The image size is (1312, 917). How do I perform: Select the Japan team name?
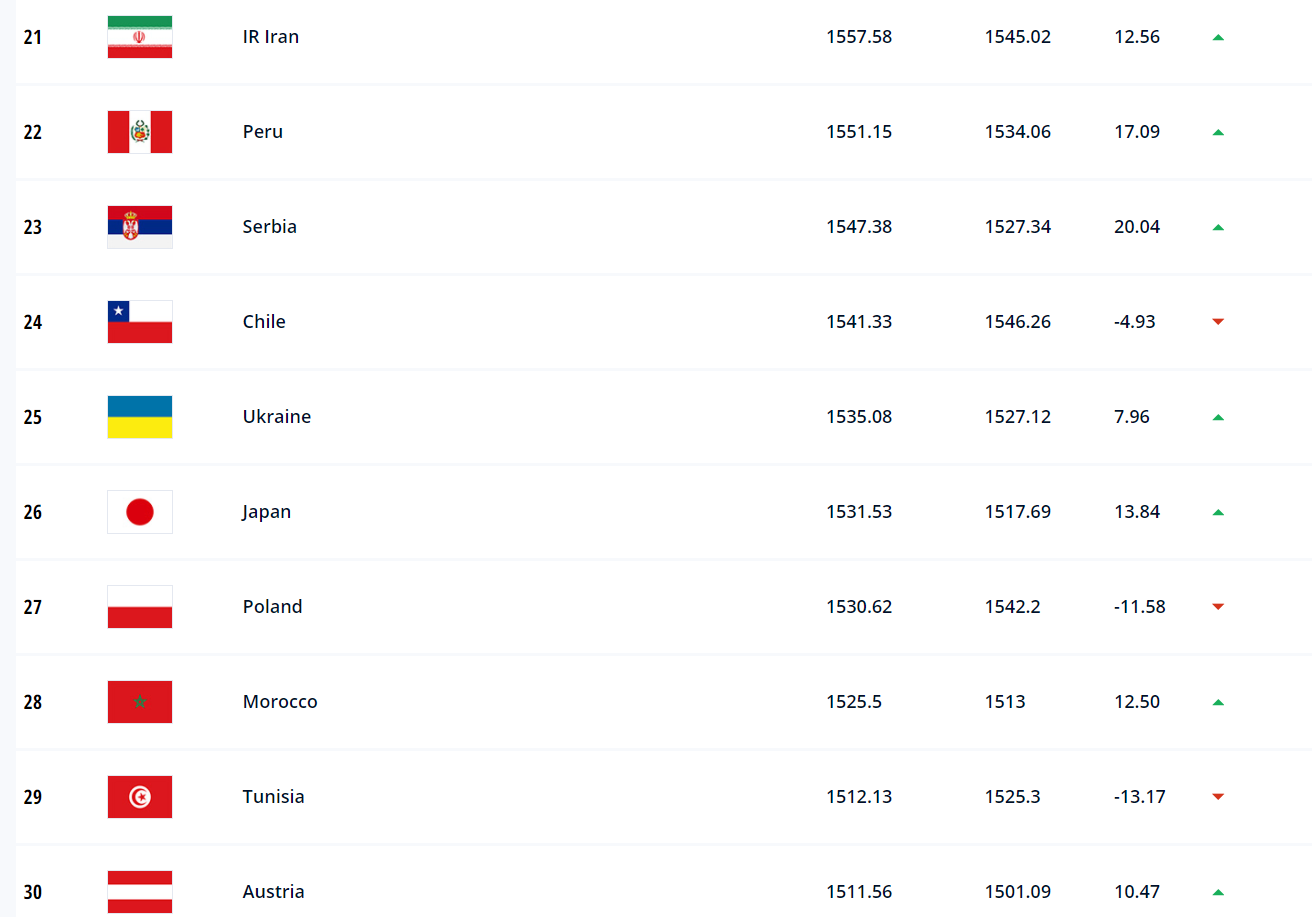[267, 512]
